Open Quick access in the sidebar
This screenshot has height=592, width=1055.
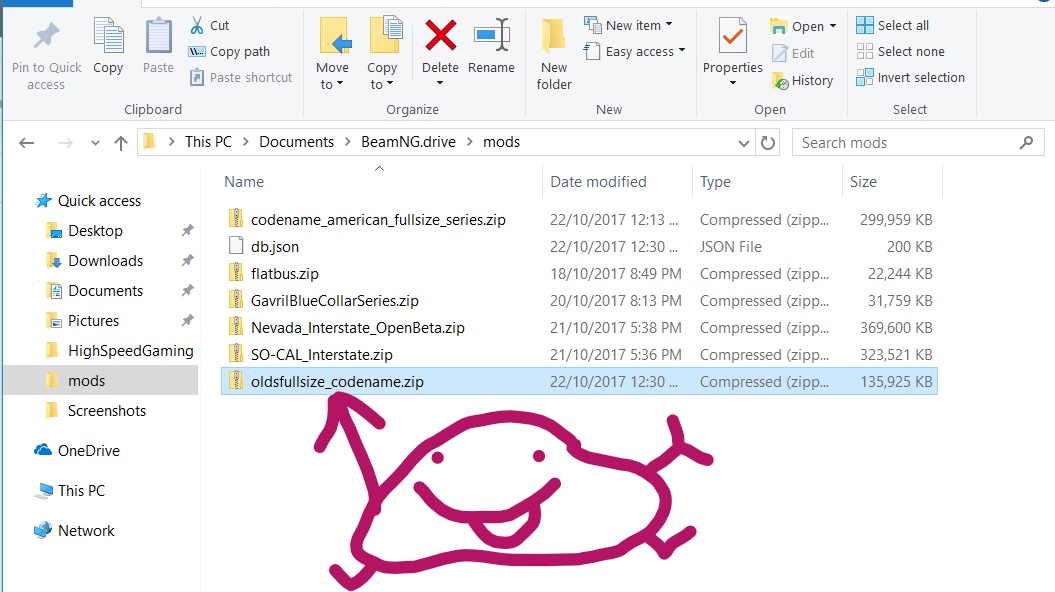coord(88,200)
